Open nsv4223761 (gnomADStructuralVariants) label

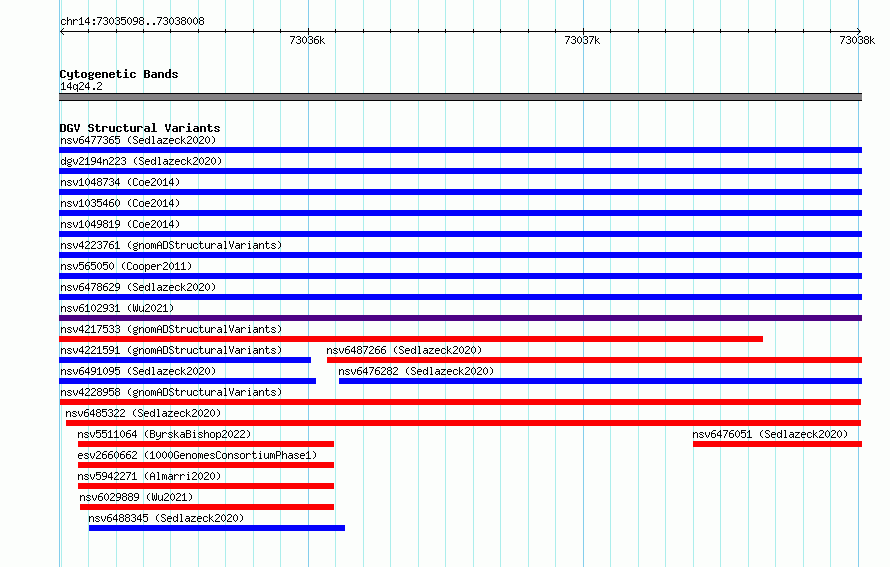tap(171, 245)
